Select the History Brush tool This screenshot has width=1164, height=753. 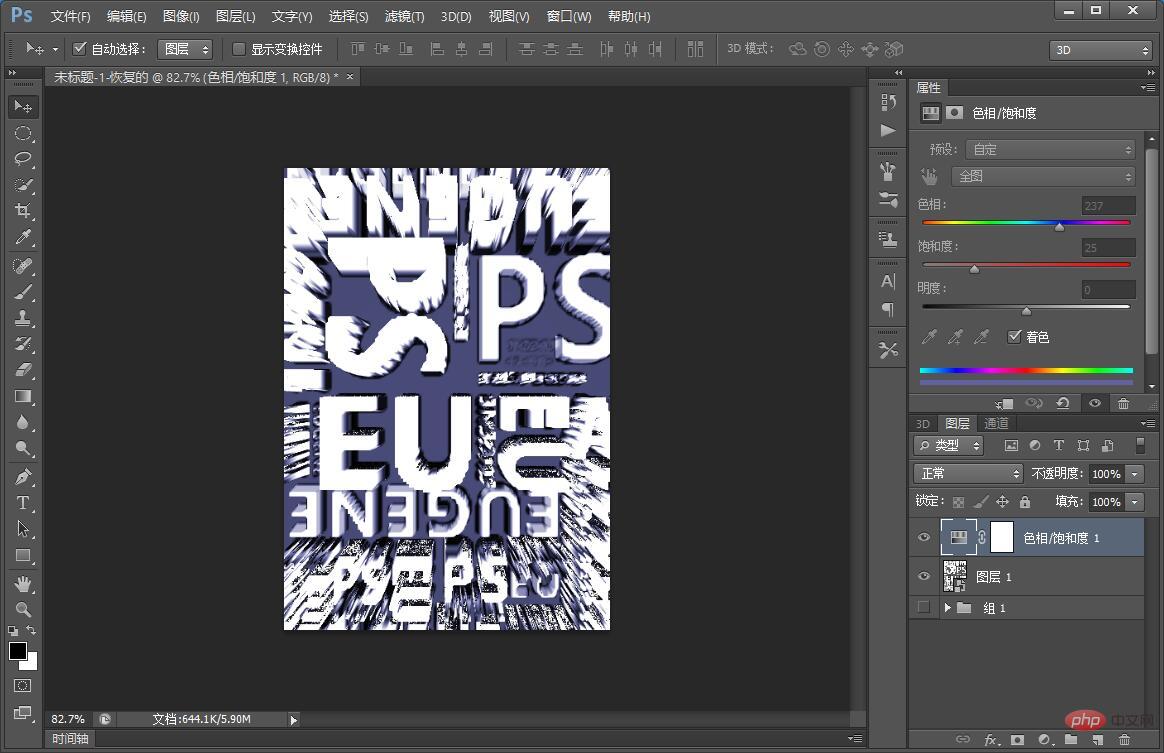coord(23,344)
